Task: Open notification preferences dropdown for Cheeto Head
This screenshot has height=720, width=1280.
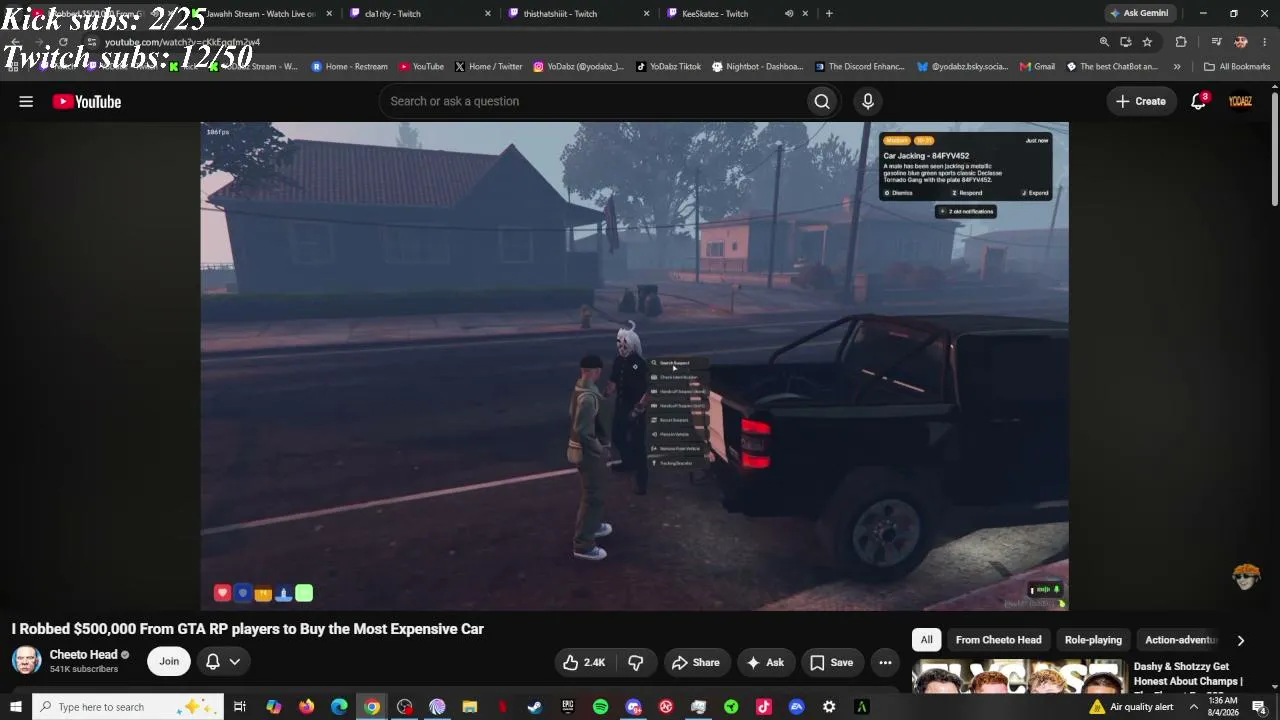Action: click(x=223, y=661)
